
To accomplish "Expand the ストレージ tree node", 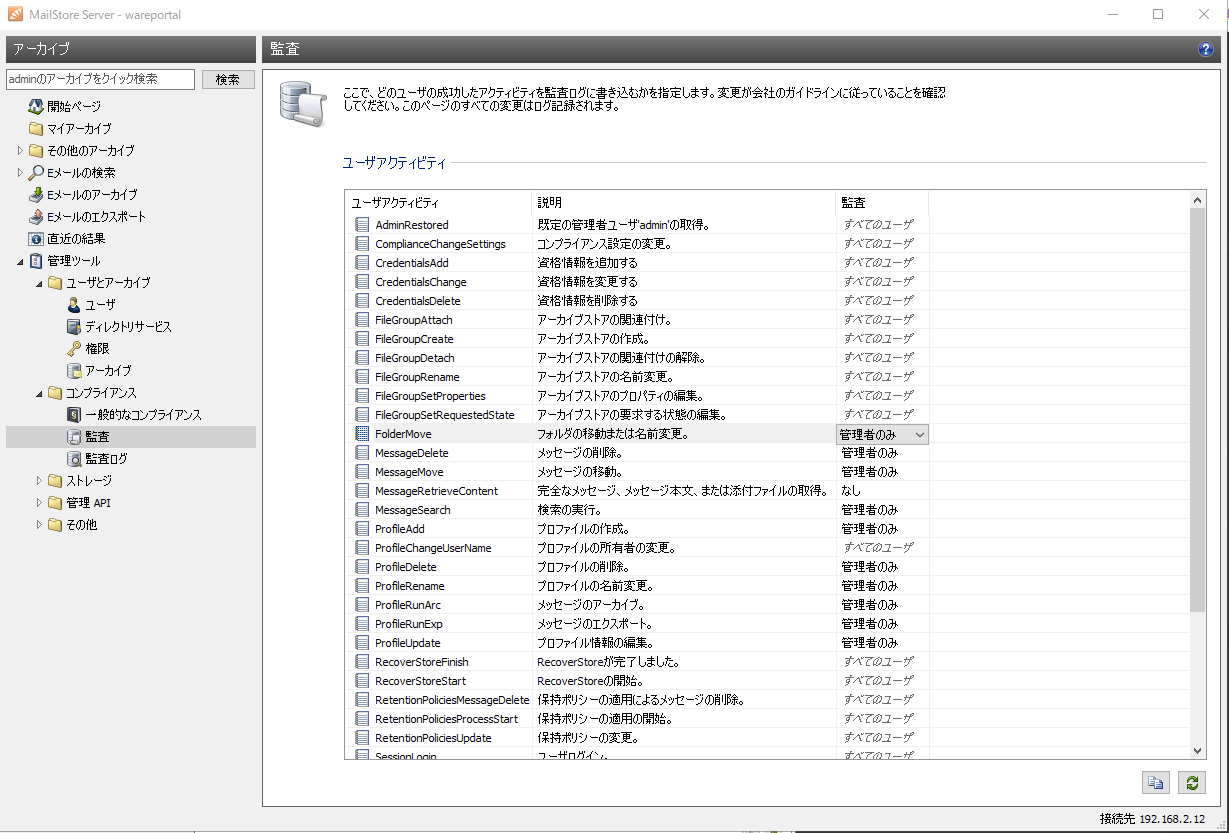I will tap(40, 481).
